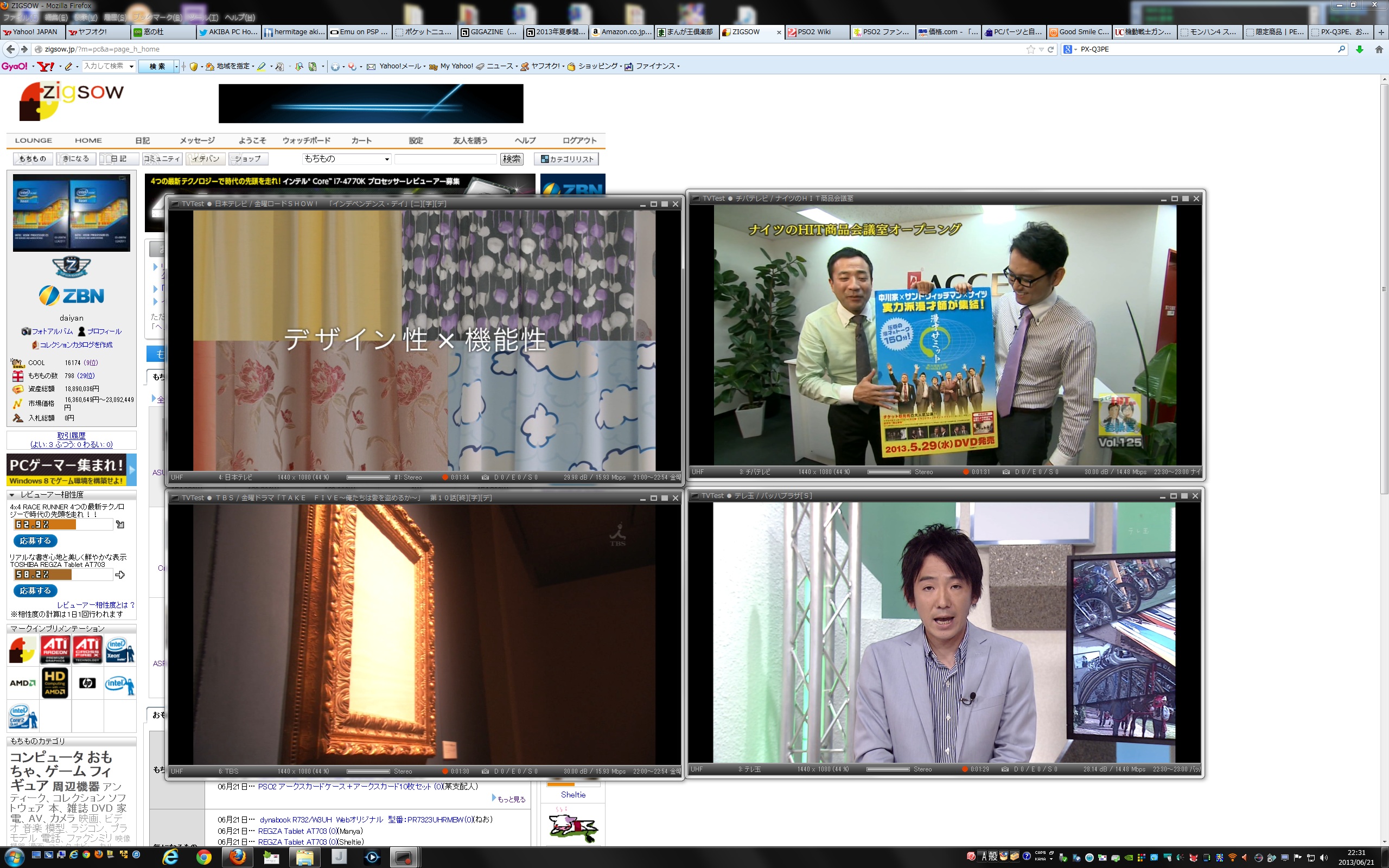The width and height of the screenshot is (1389, 868).
Task: Click the Yahoo!メール envelope icon in toolbar
Action: [371, 67]
